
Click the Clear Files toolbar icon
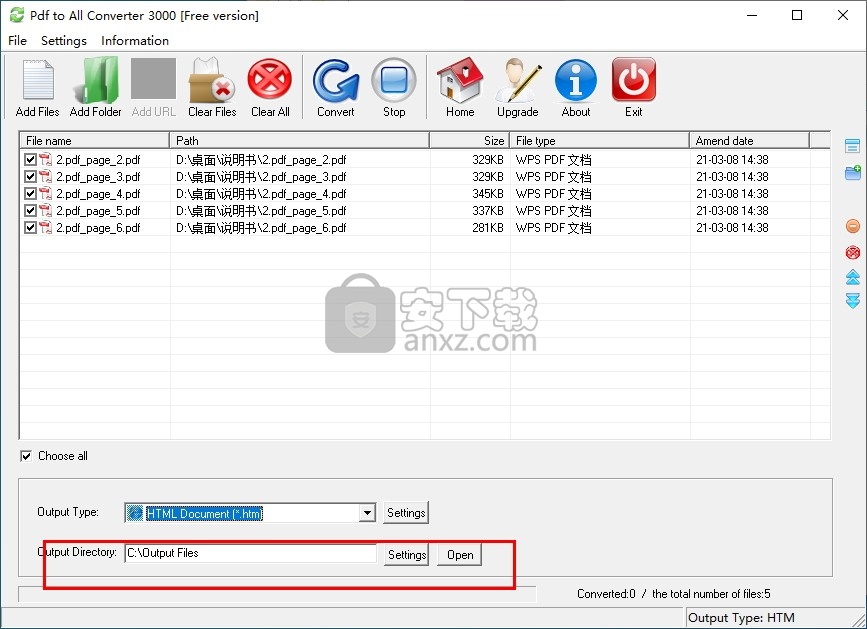[212, 81]
